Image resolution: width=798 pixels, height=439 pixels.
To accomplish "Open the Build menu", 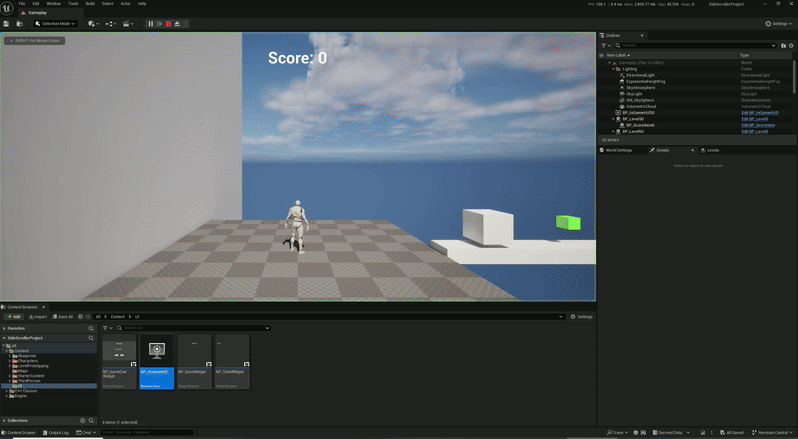I will point(90,4).
